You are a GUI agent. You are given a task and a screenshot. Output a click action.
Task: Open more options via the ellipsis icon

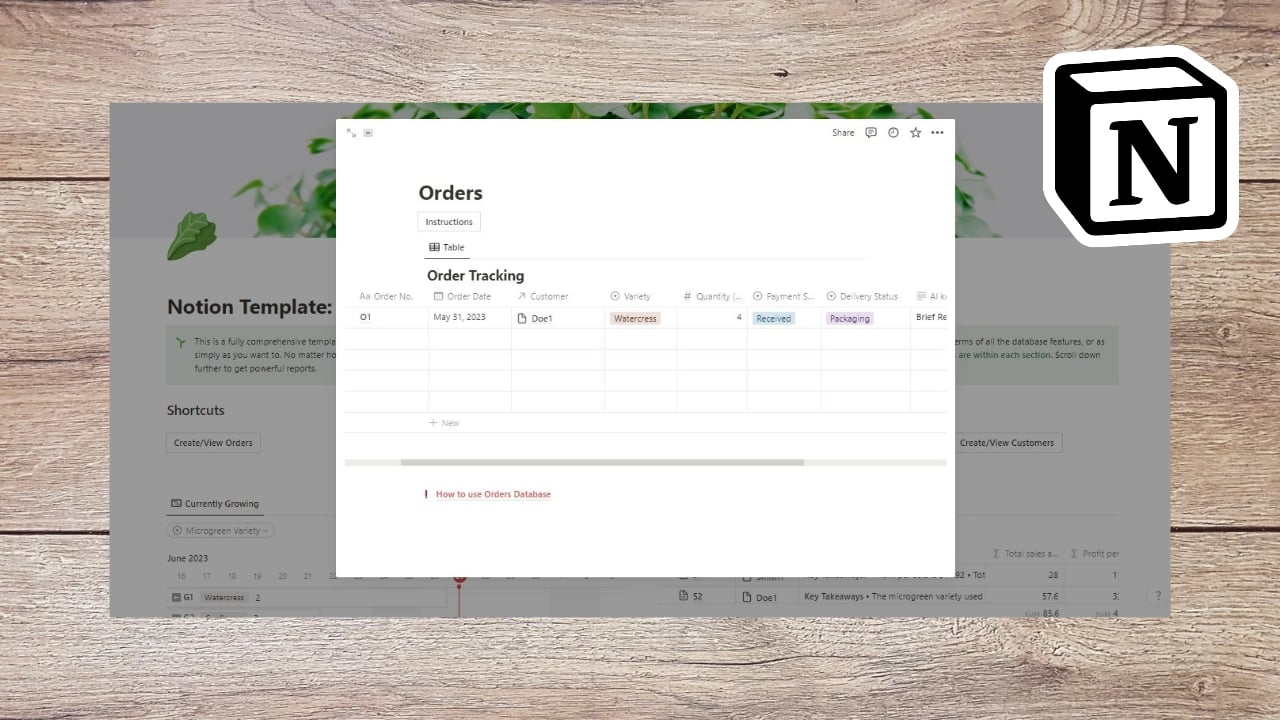(937, 132)
